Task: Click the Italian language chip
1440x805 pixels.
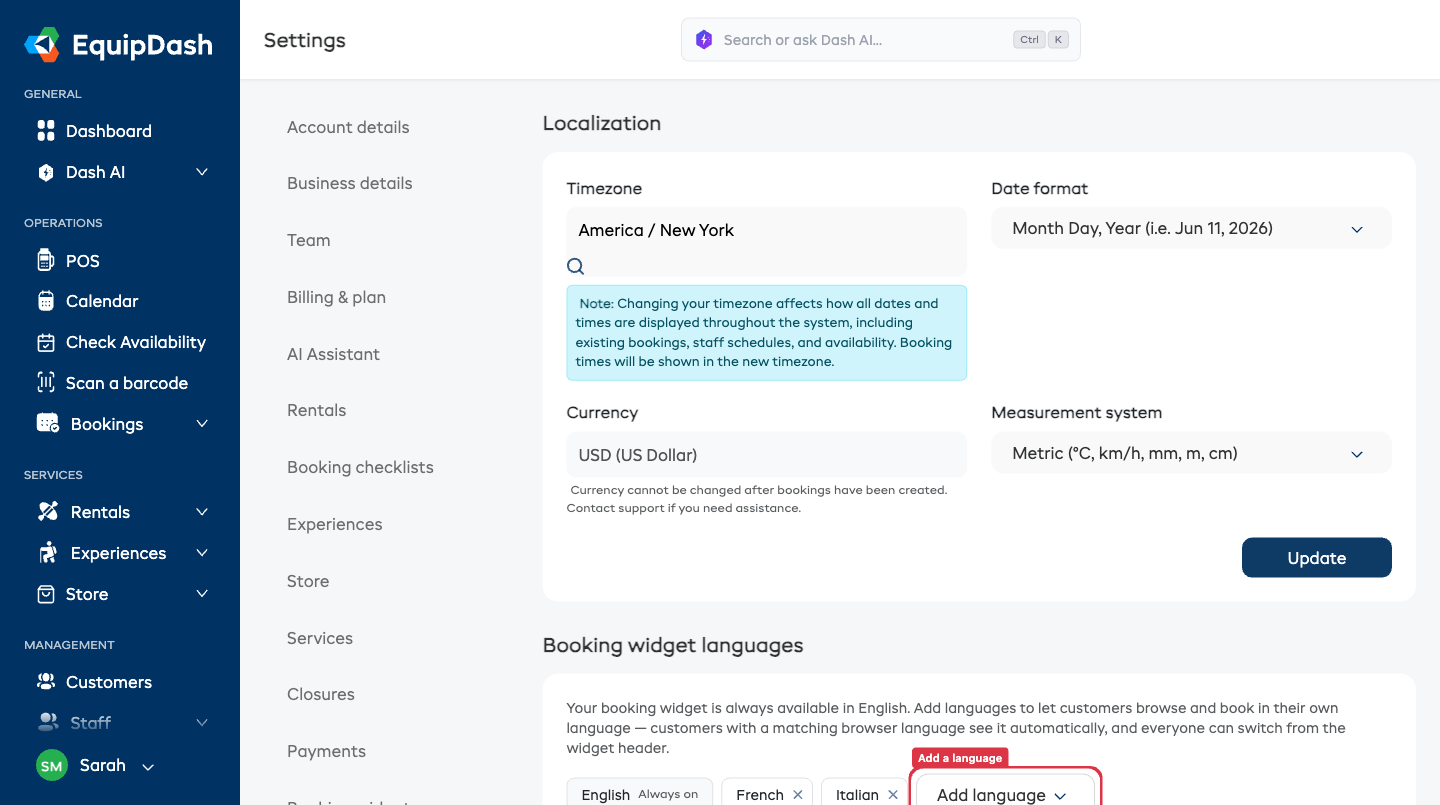Action: coord(865,794)
